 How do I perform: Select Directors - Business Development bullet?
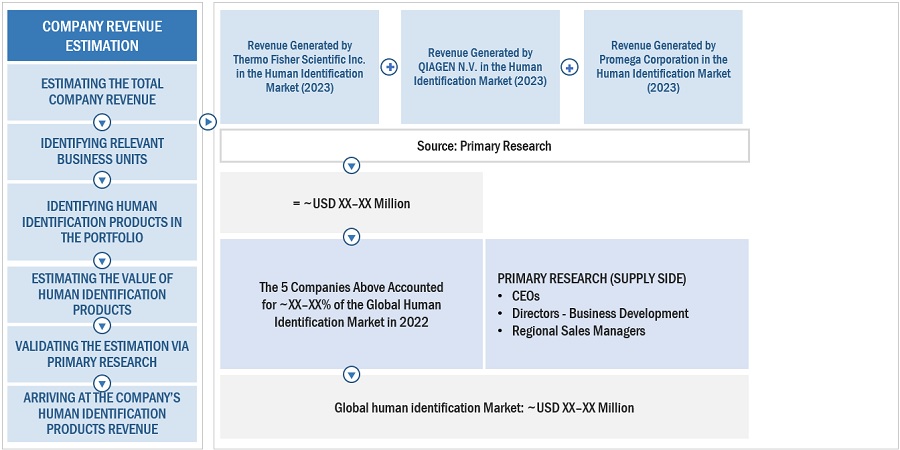click(599, 313)
